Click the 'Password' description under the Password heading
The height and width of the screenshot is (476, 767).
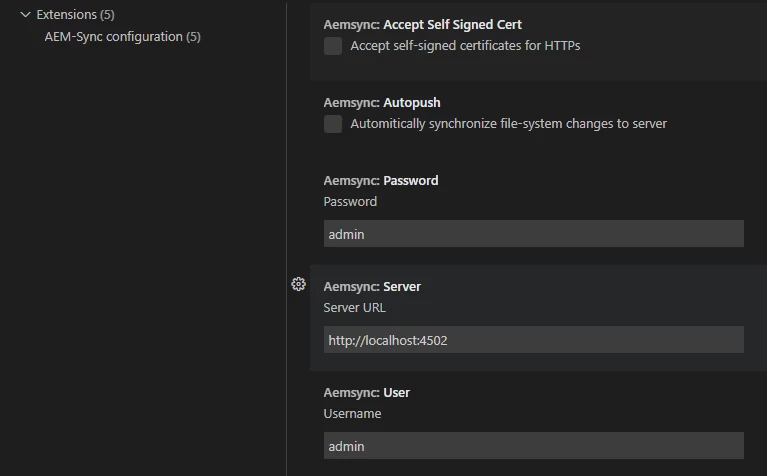tap(350, 202)
